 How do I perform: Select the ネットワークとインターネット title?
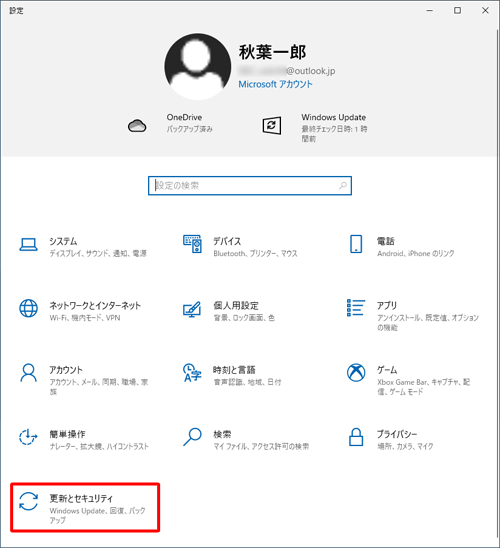click(95, 305)
